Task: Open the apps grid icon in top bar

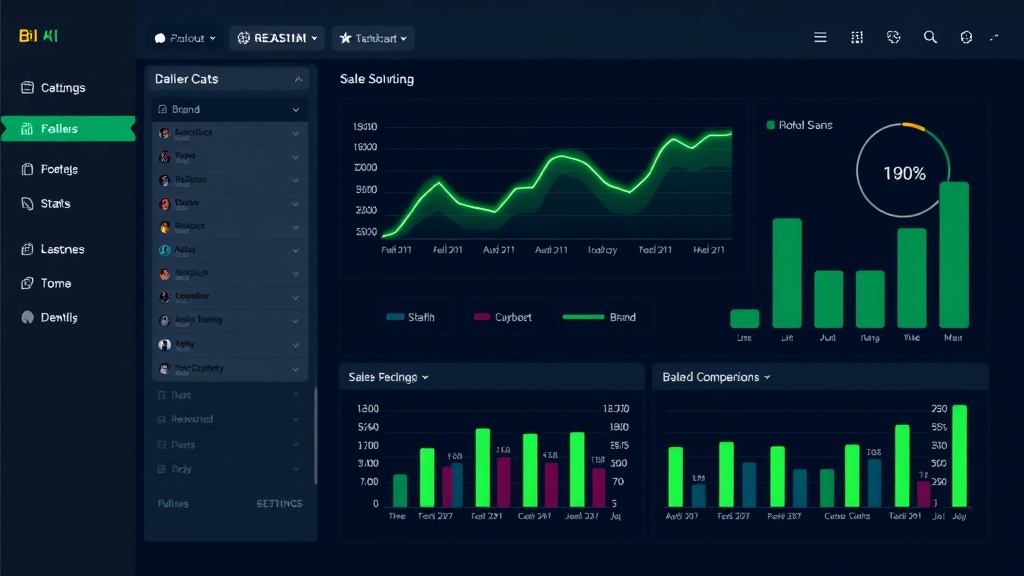Action: pos(857,38)
